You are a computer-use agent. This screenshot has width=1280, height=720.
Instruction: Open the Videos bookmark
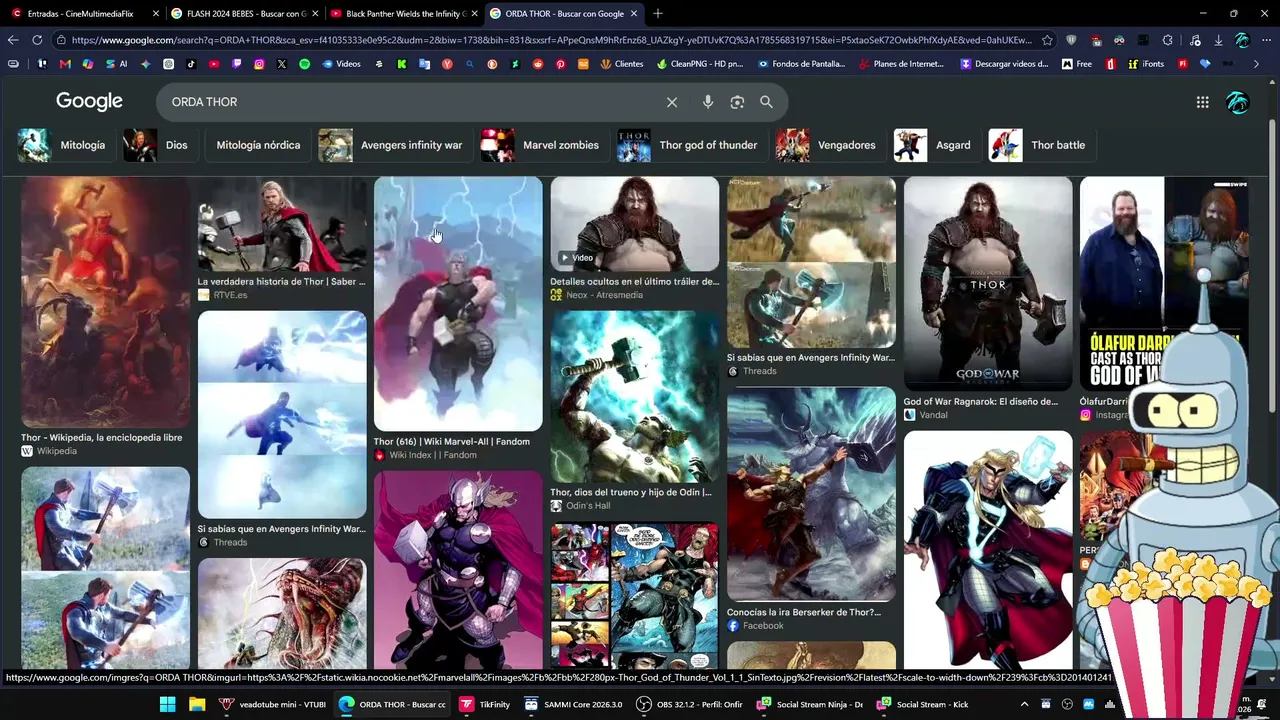341,64
